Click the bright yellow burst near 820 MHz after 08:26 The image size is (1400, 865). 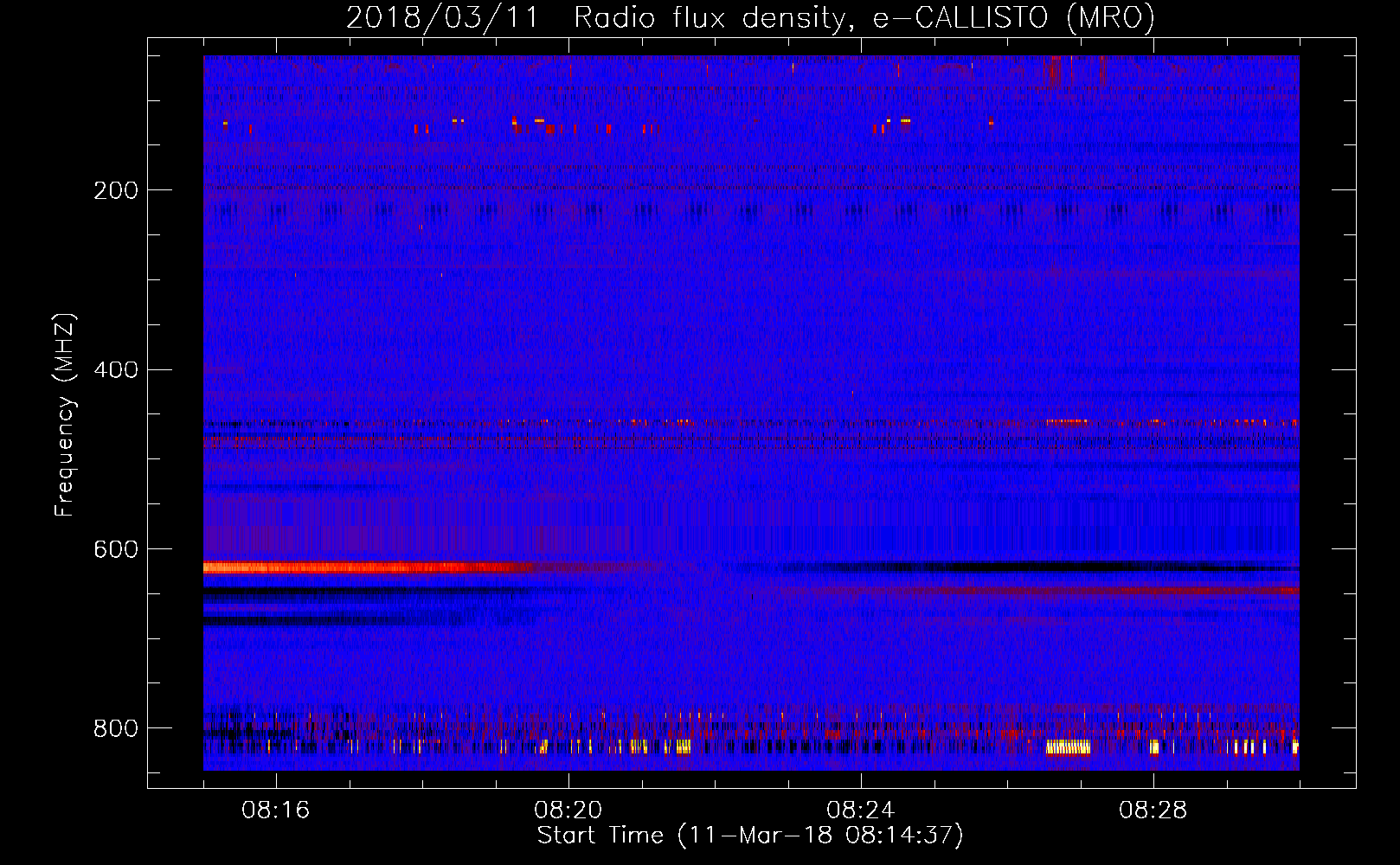1069,747
